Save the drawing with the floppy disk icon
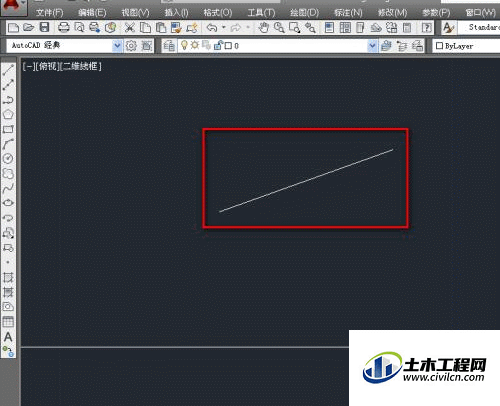The height and width of the screenshot is (406, 500). click(x=44, y=27)
